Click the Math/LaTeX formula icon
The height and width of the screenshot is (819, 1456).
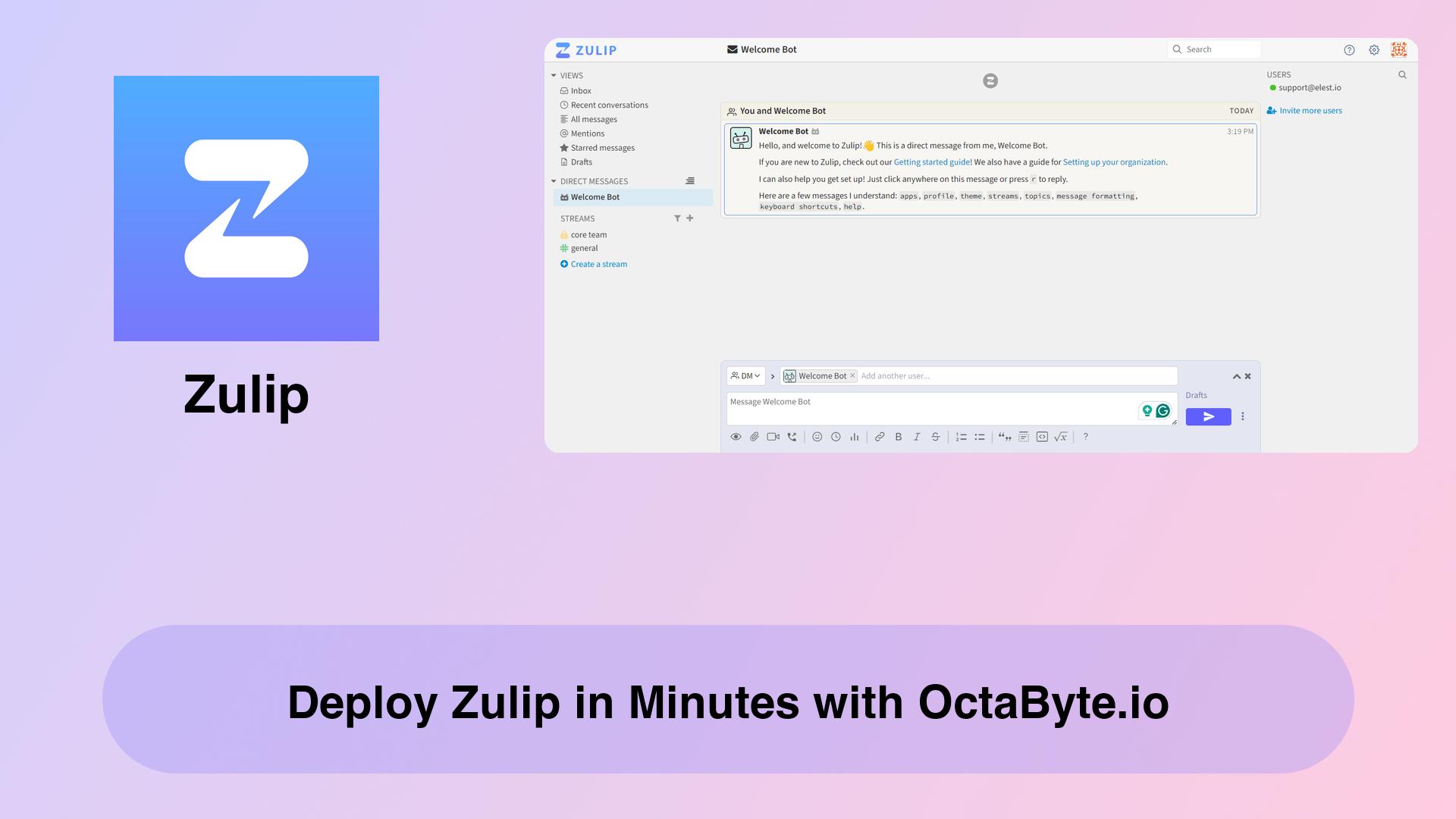pyautogui.click(x=1060, y=437)
